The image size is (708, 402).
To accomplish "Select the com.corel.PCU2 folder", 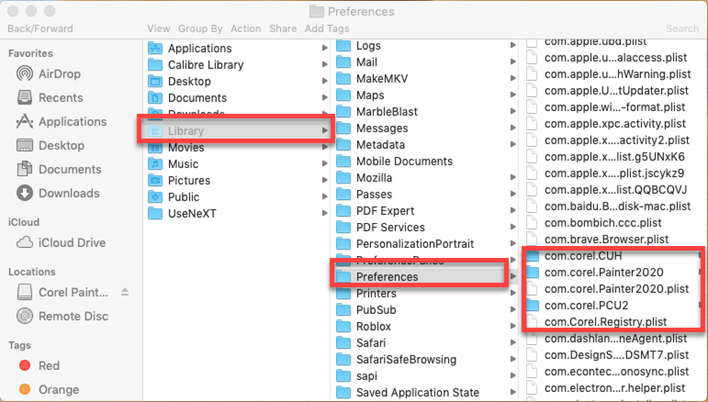I will coord(577,305).
